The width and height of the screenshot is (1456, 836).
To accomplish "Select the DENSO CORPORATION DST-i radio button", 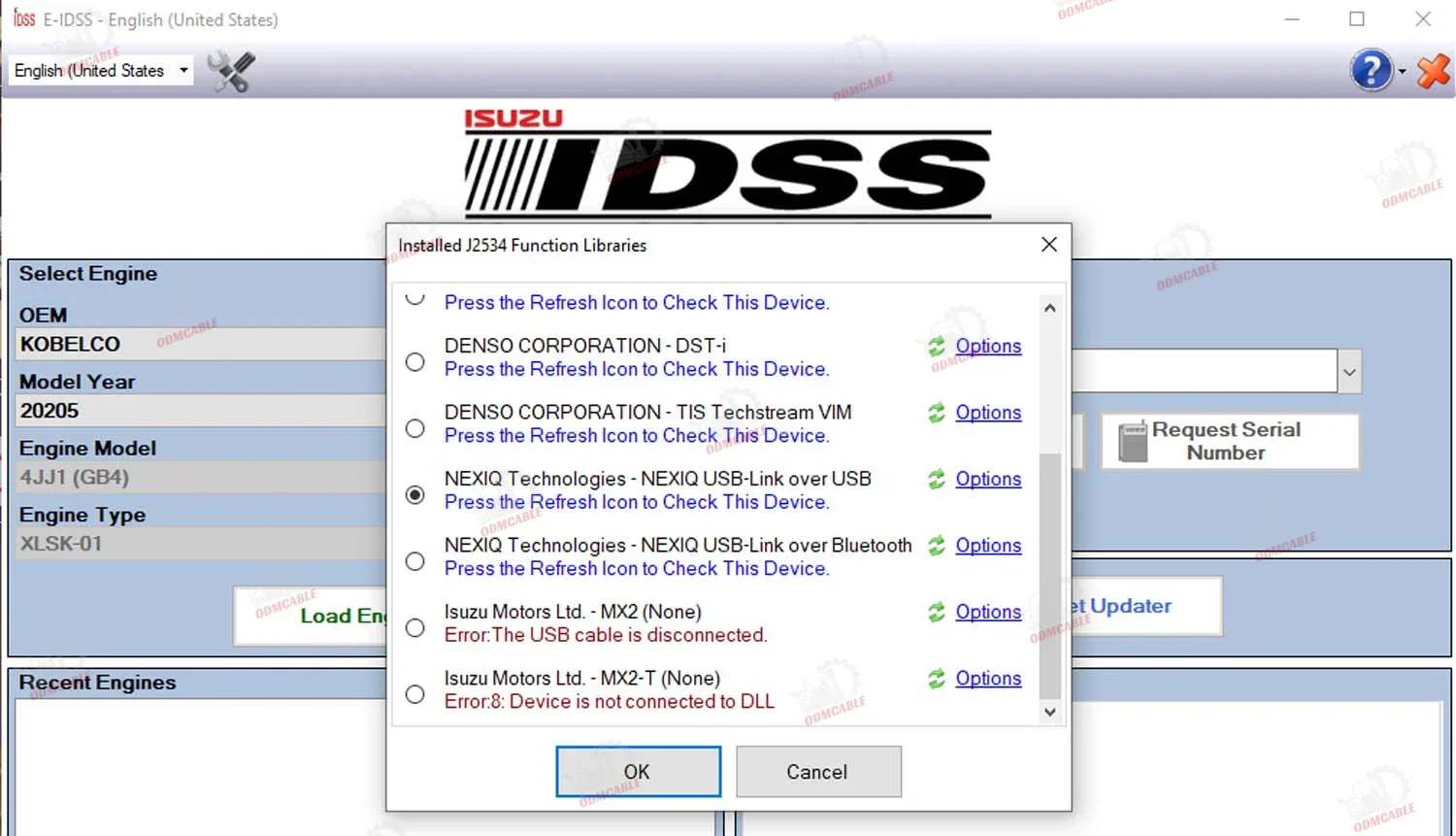I will [415, 362].
